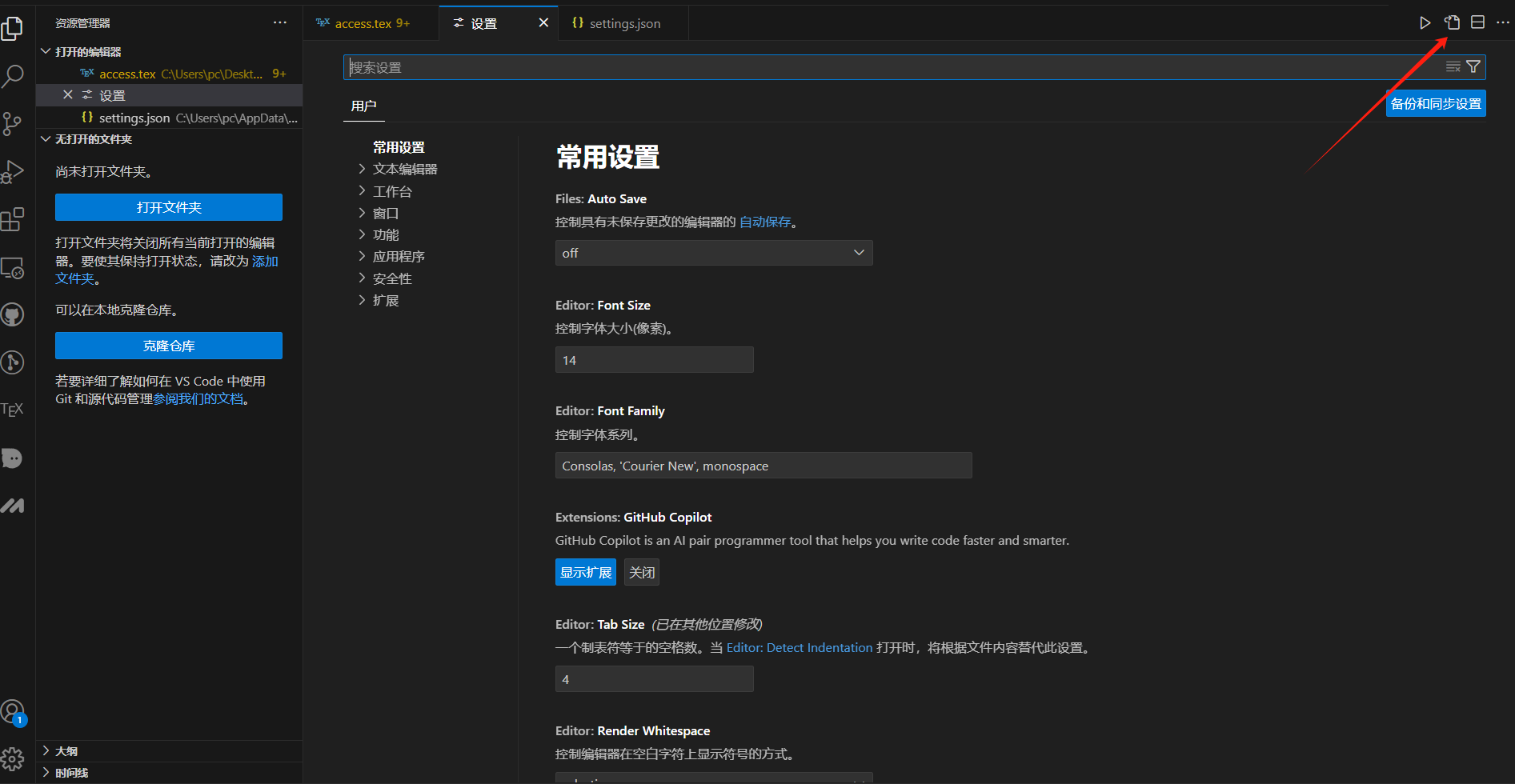The width and height of the screenshot is (1515, 784).
Task: Click the Run triangle icon in editor title bar
Action: [1425, 22]
